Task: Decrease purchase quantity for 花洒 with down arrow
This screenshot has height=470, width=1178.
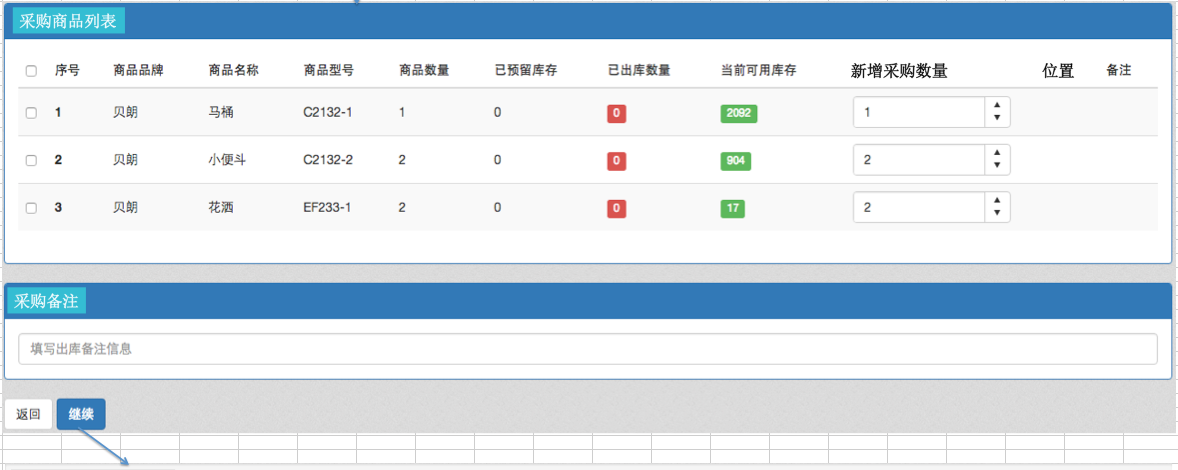Action: tap(997, 213)
